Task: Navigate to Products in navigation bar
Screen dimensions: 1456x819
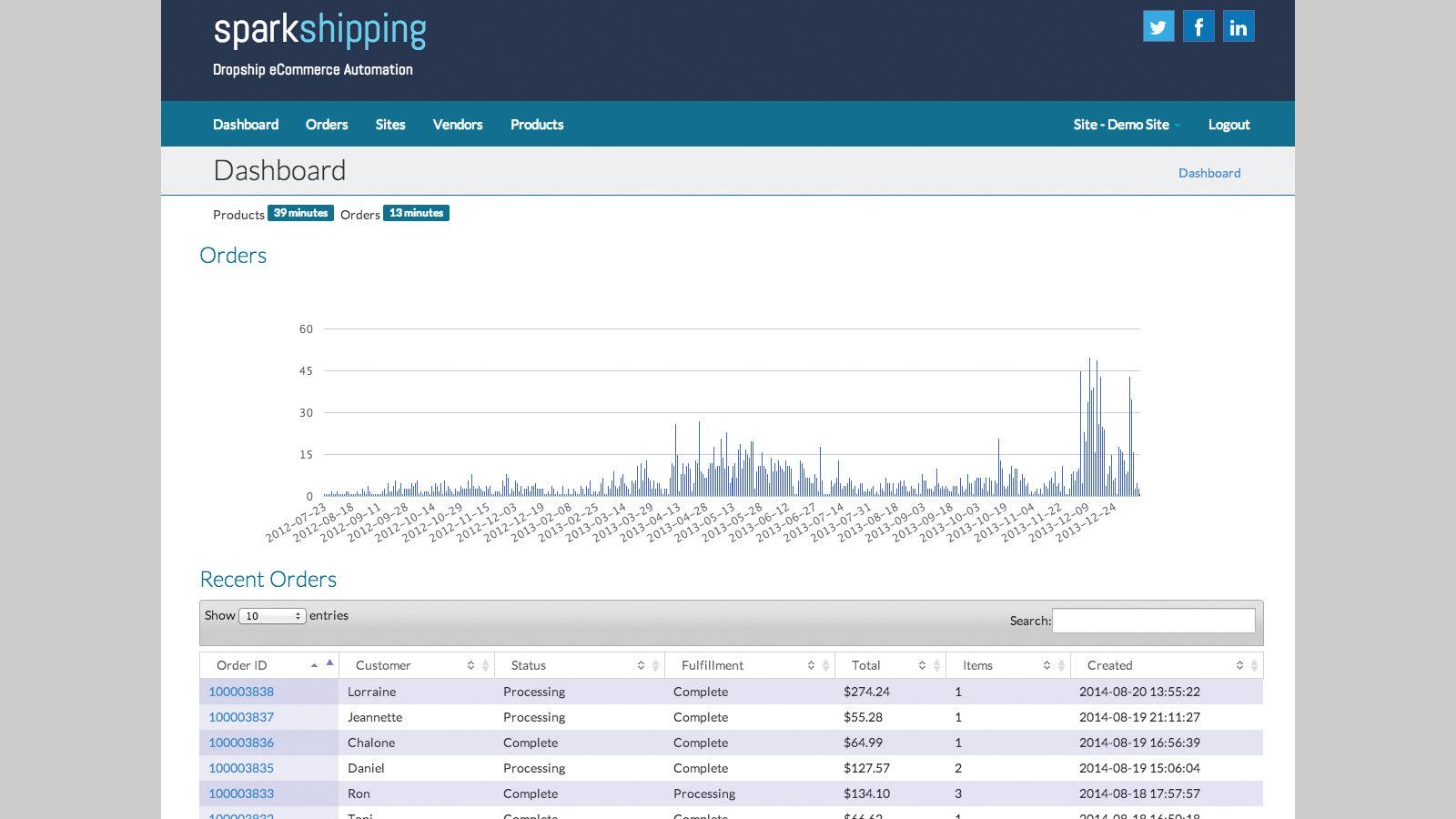Action: (x=537, y=125)
